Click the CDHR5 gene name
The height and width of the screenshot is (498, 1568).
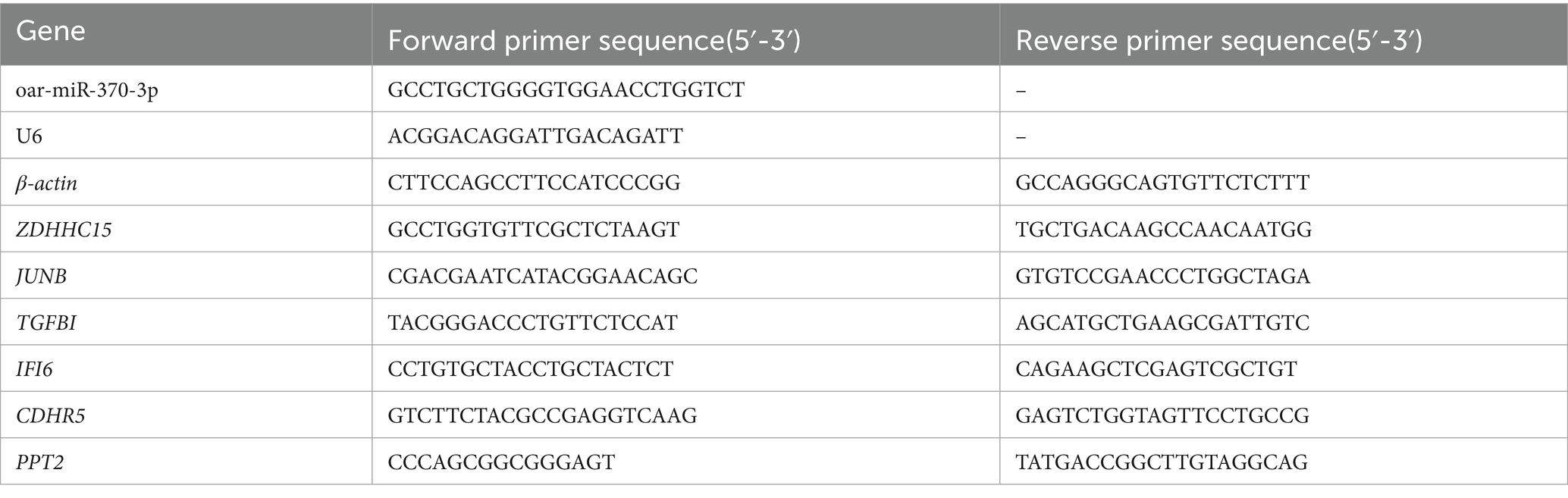50,416
